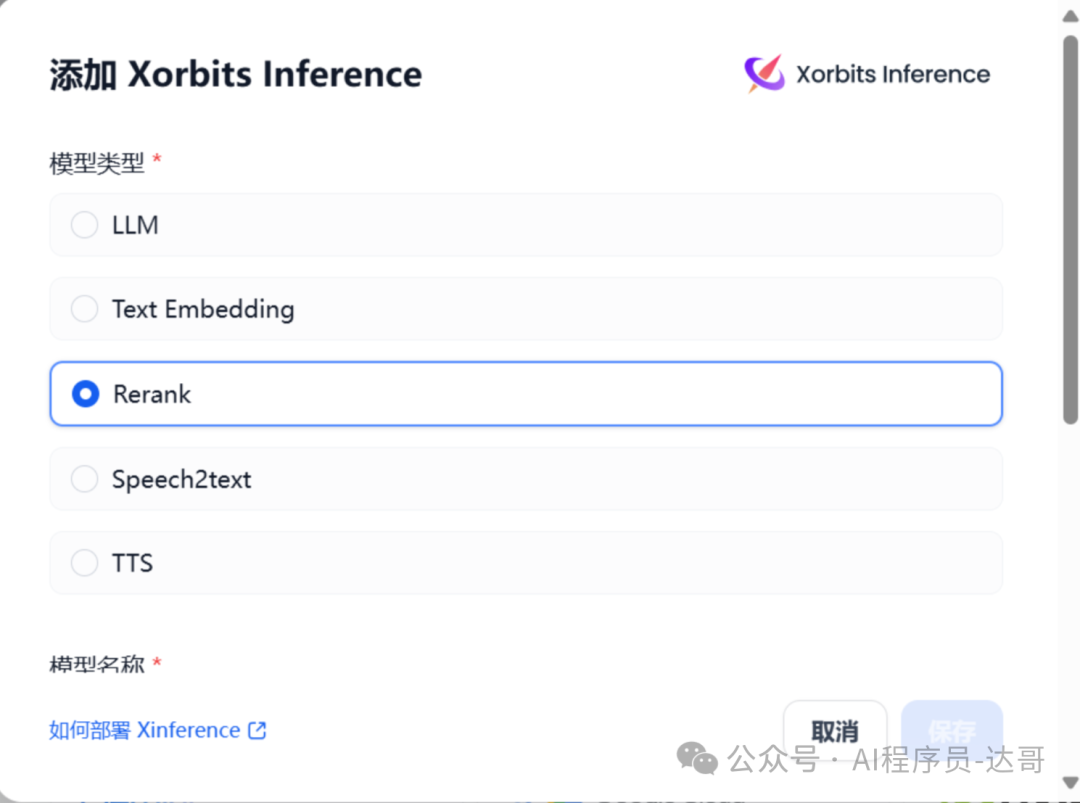Click the 保存 save button

pyautogui.click(x=952, y=731)
